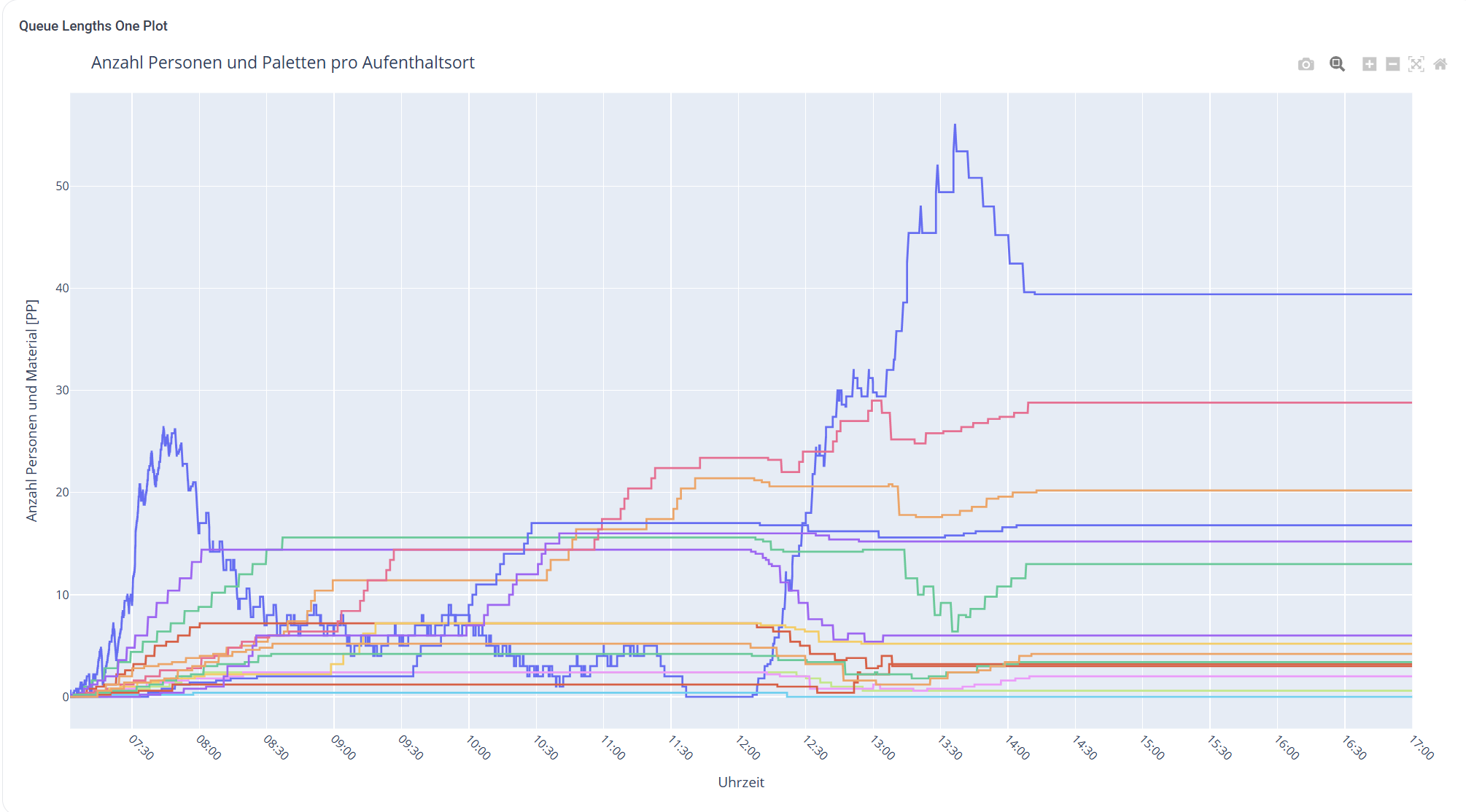Click the Queue Lengths One Plot heading
The image size is (1466, 812).
93,26
